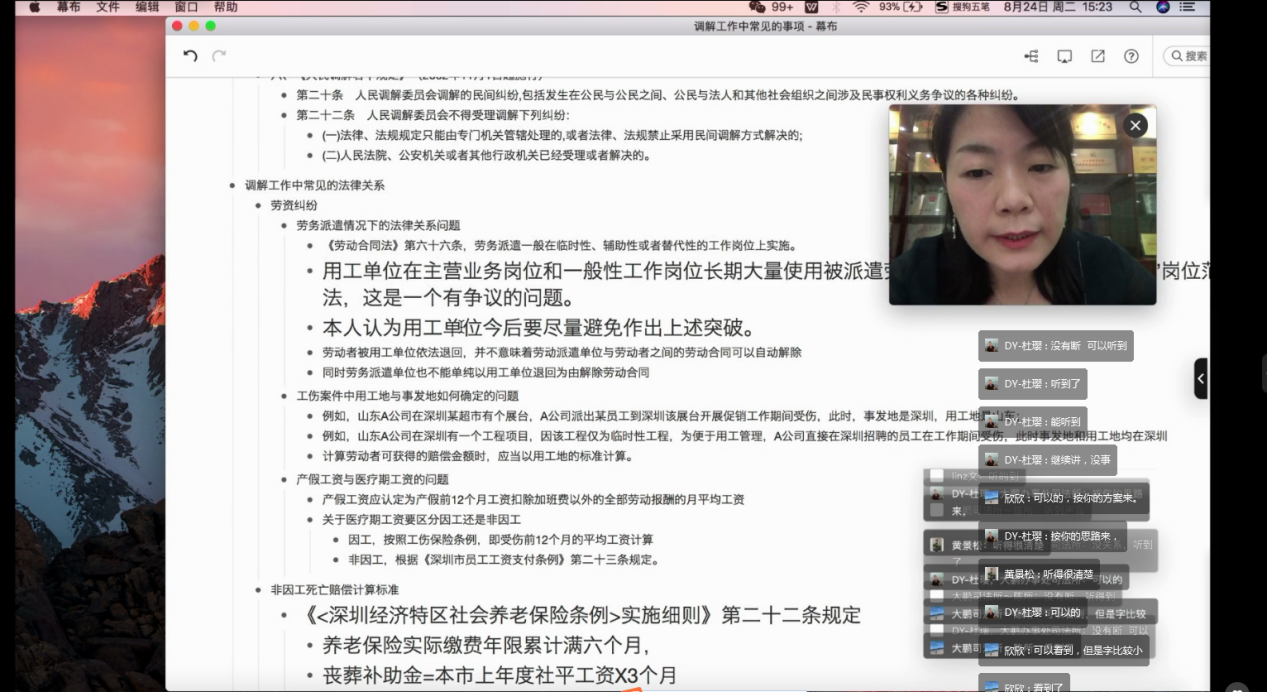Click chat message DY-杜璎：没有断 可以听到
1267x692 pixels.
(x=1056, y=345)
